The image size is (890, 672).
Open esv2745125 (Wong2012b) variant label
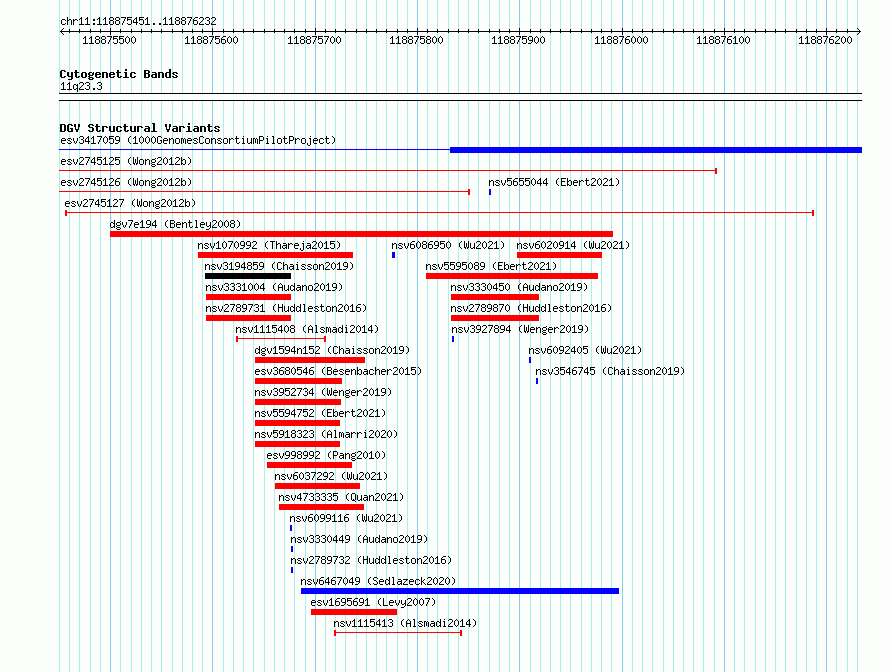pos(126,161)
